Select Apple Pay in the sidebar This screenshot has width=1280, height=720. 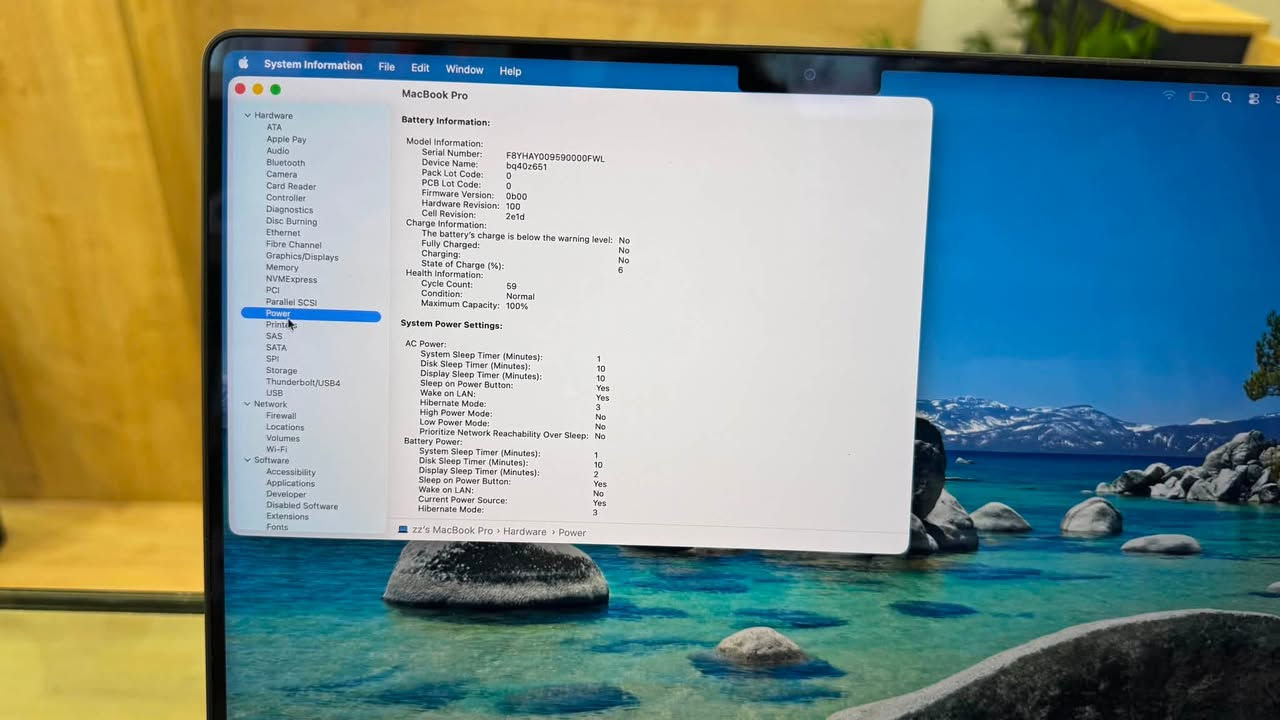point(286,139)
